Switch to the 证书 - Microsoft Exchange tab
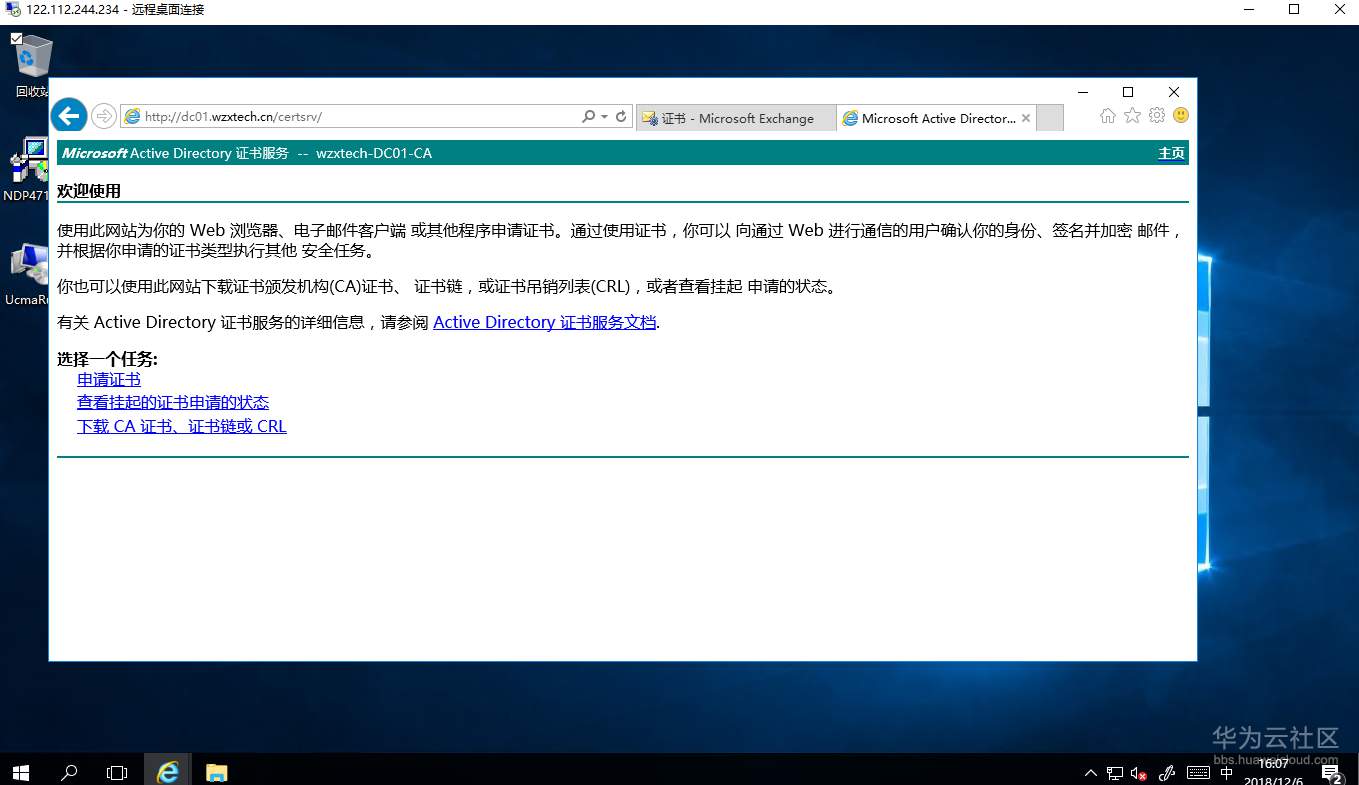This screenshot has width=1359, height=785. point(735,117)
